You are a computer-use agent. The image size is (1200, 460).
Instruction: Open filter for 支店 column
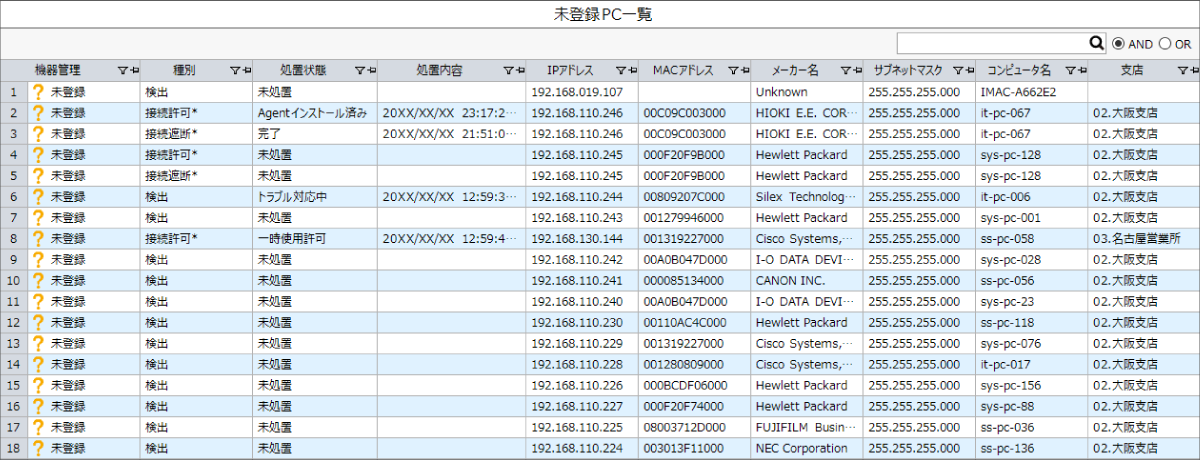click(x=1182, y=71)
